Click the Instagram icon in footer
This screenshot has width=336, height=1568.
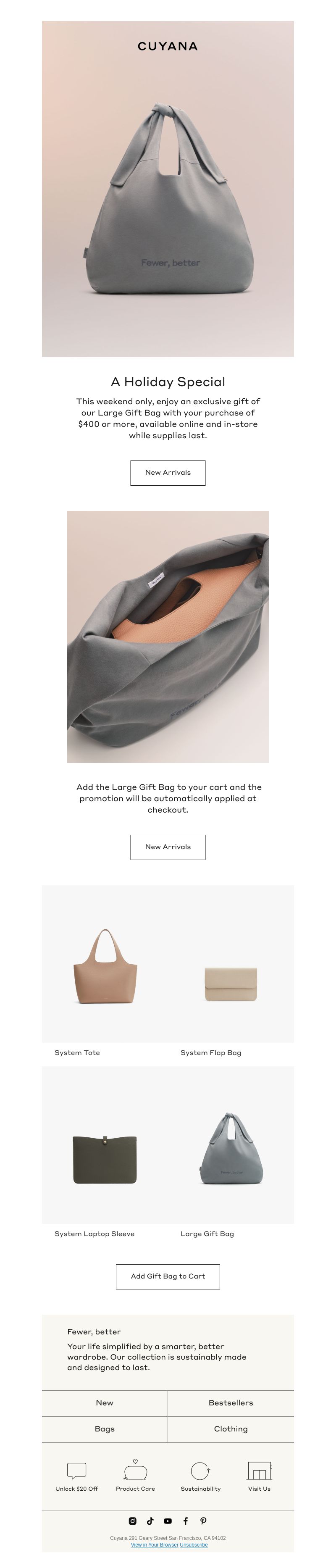click(133, 1521)
